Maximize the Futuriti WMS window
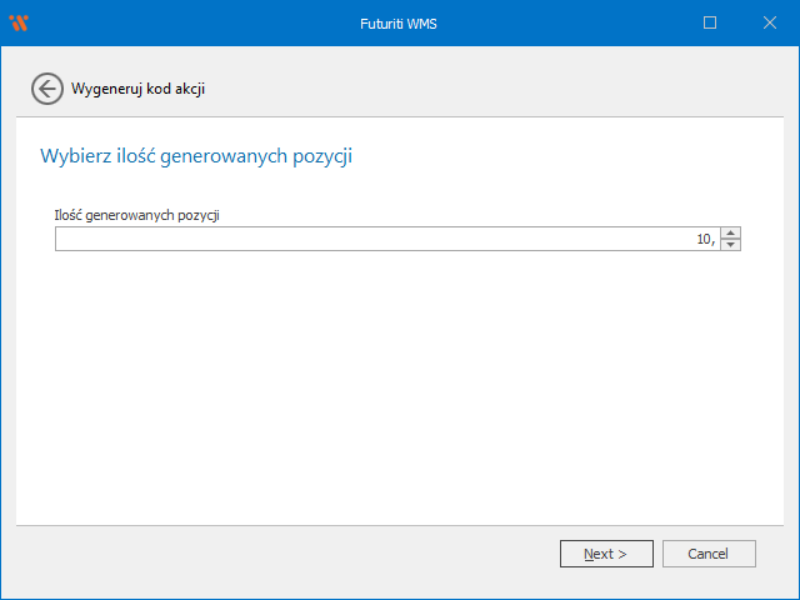Screen dimensions: 800x600 pos(710,23)
